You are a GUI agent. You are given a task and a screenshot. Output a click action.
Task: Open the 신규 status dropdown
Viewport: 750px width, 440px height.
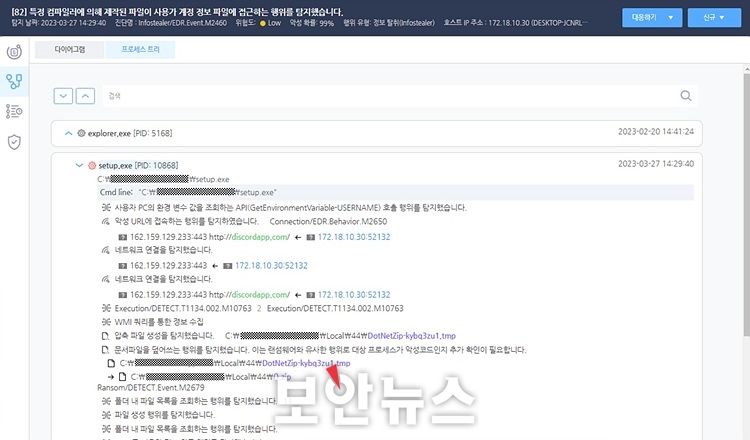tap(714, 18)
